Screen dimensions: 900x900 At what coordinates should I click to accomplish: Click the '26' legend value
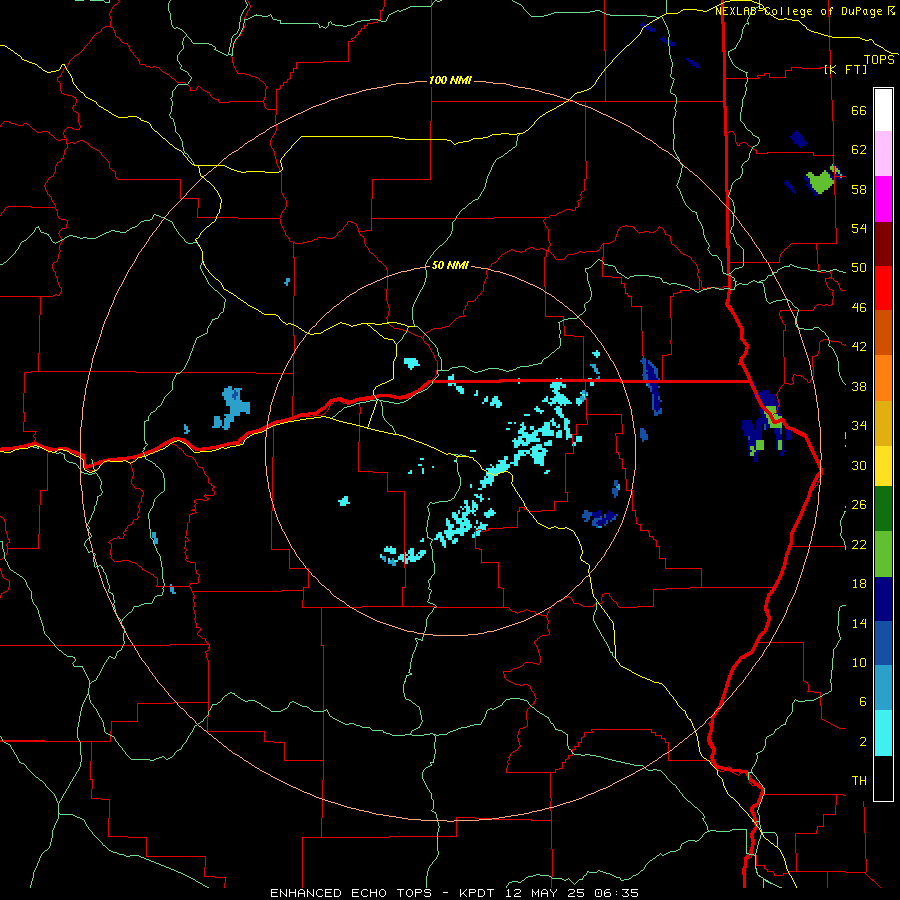[859, 505]
